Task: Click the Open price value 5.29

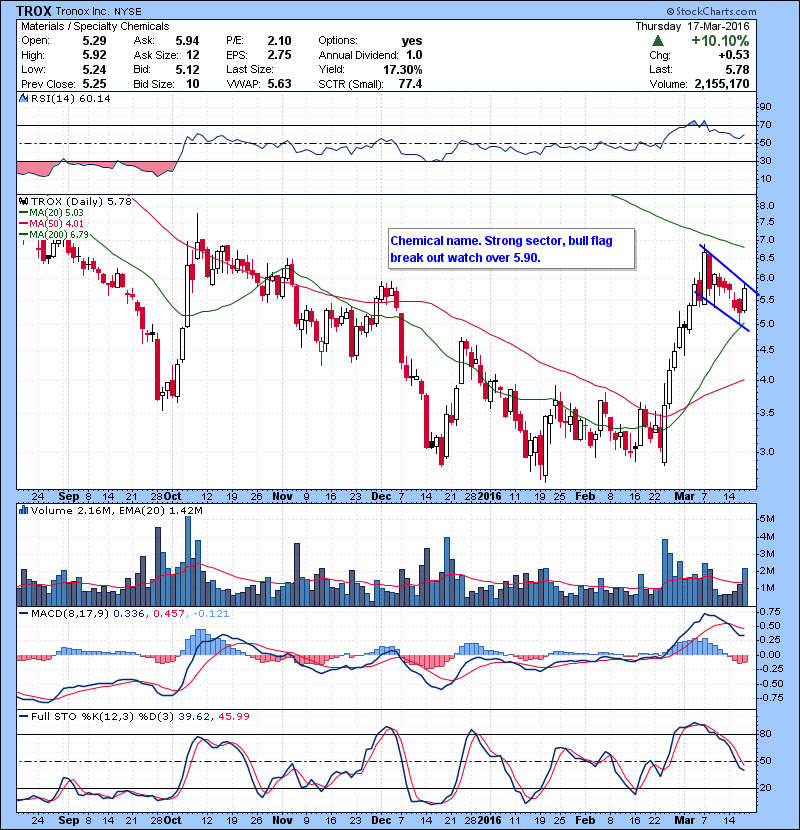Action: [x=94, y=41]
